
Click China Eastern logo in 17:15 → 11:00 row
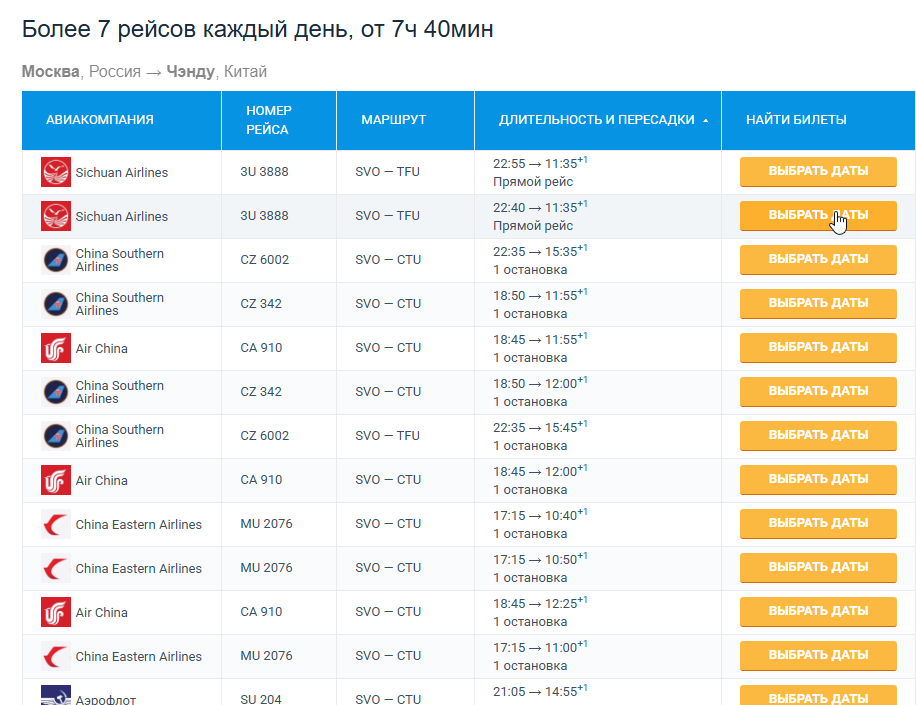point(56,656)
